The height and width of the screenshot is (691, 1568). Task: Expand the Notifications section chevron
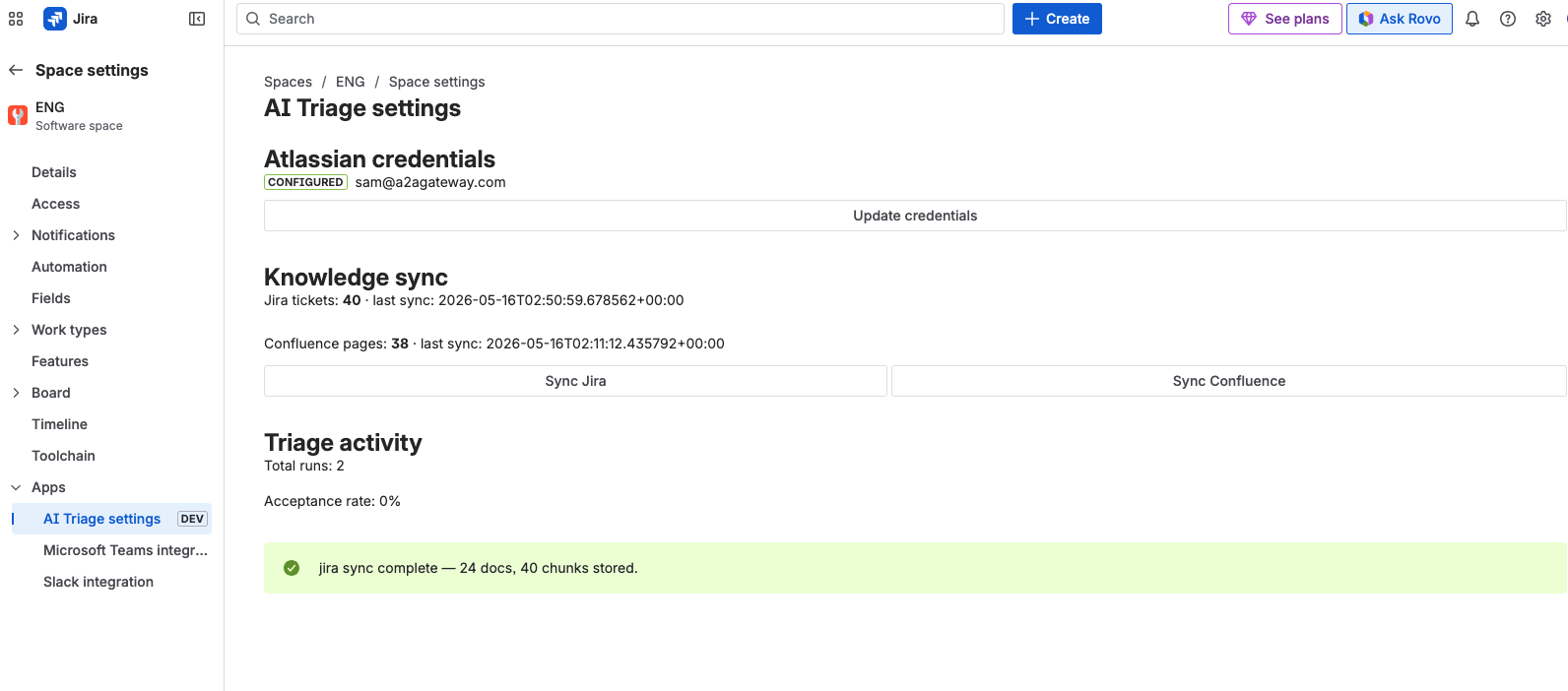tap(16, 235)
